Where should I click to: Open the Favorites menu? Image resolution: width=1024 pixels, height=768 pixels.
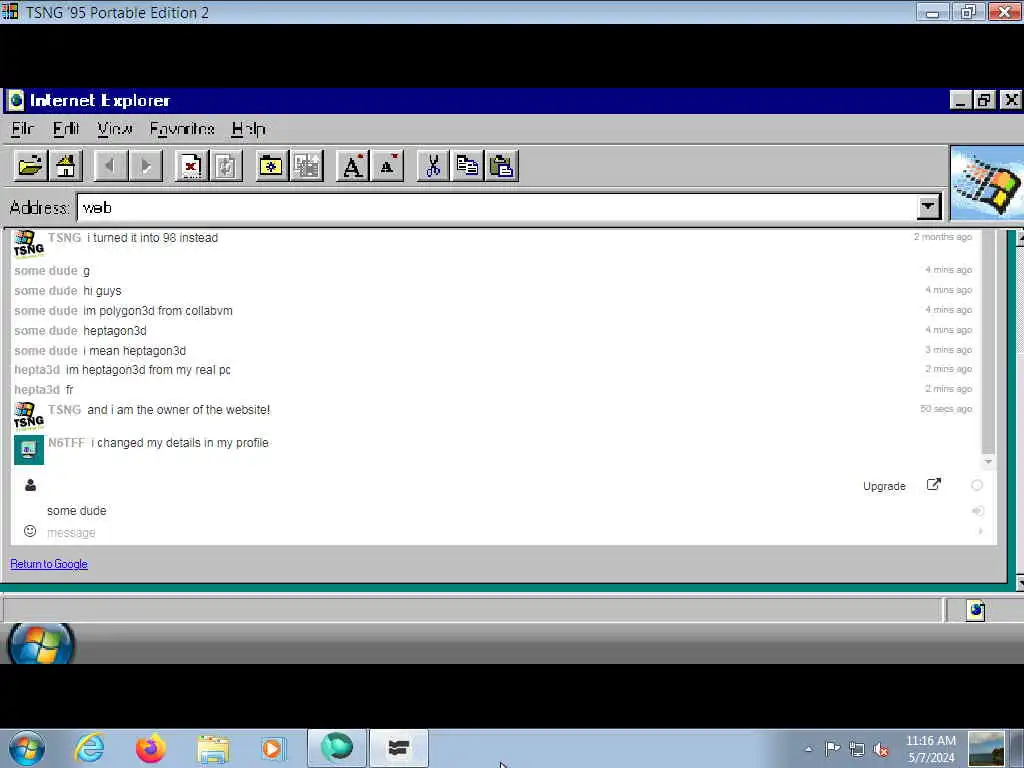pos(182,129)
